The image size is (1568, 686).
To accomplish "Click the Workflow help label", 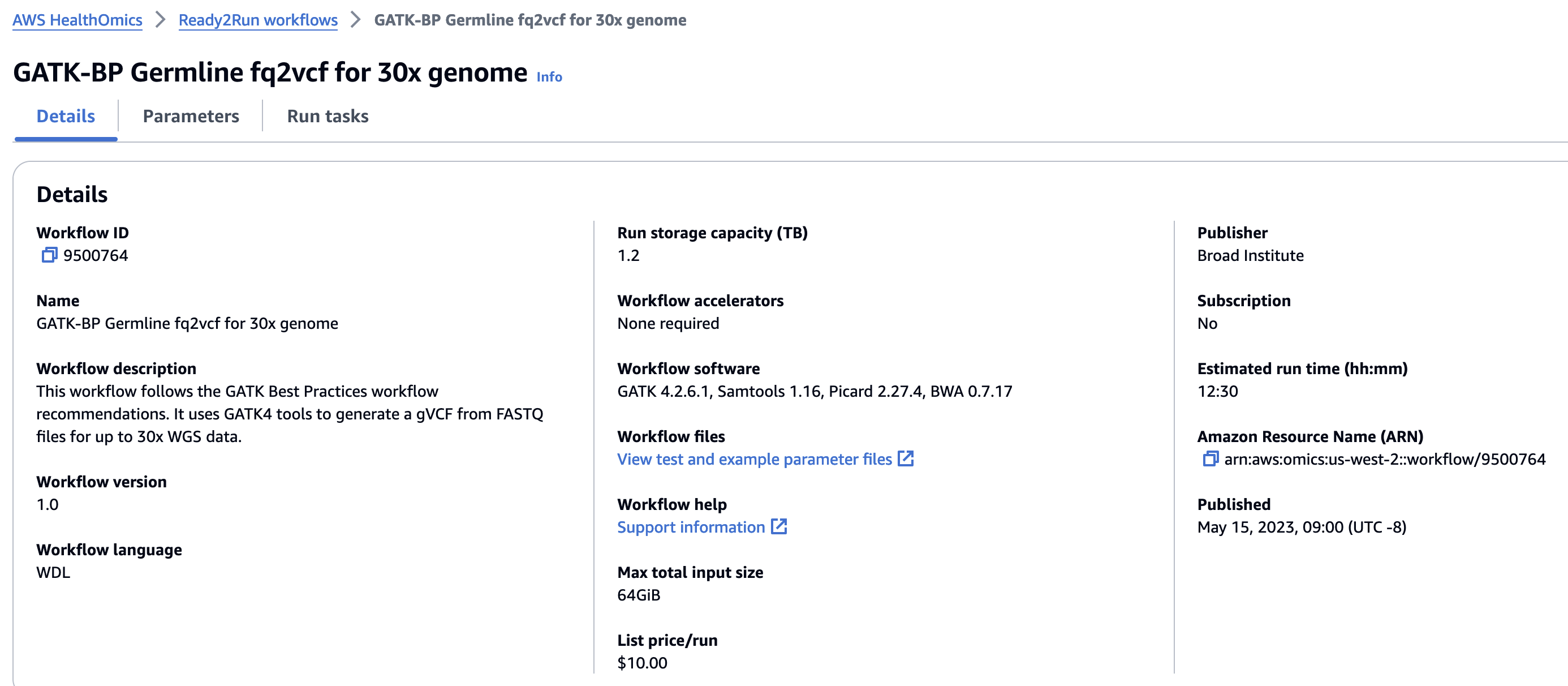I will (x=671, y=504).
